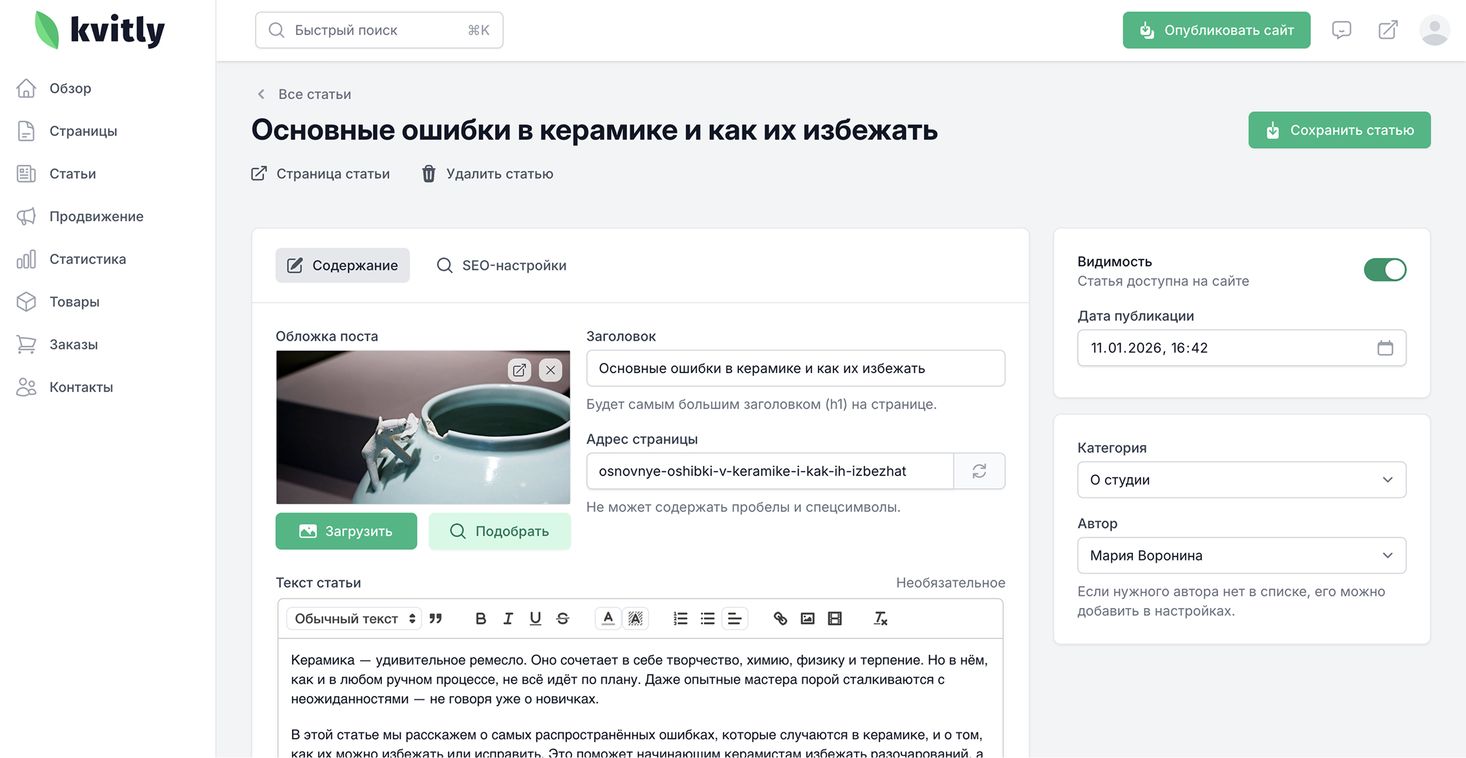Screen dimensions: 1466x758
Task: Click the kvitly logo
Action: click(99, 30)
